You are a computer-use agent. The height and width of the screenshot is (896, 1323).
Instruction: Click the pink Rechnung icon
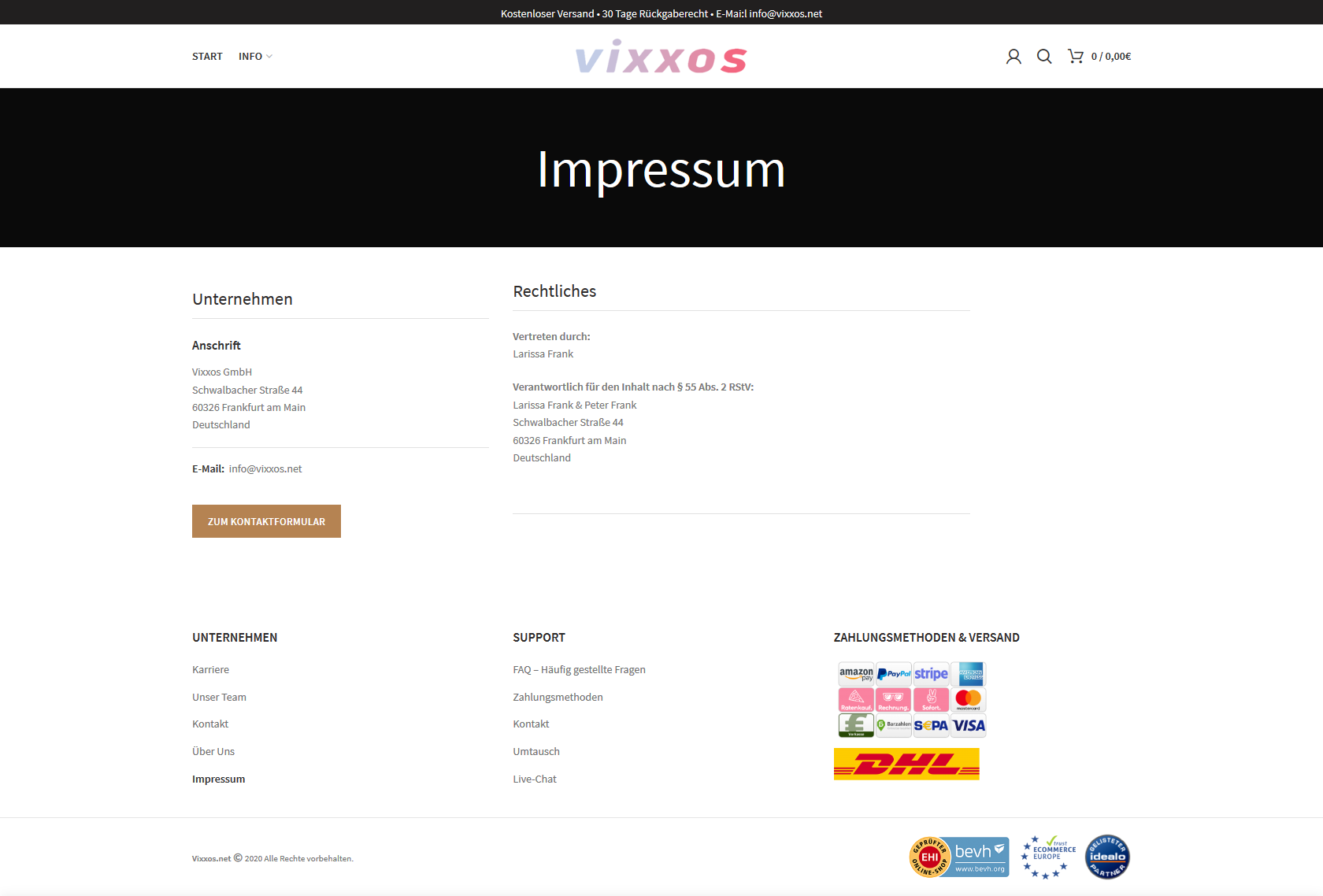coord(894,700)
